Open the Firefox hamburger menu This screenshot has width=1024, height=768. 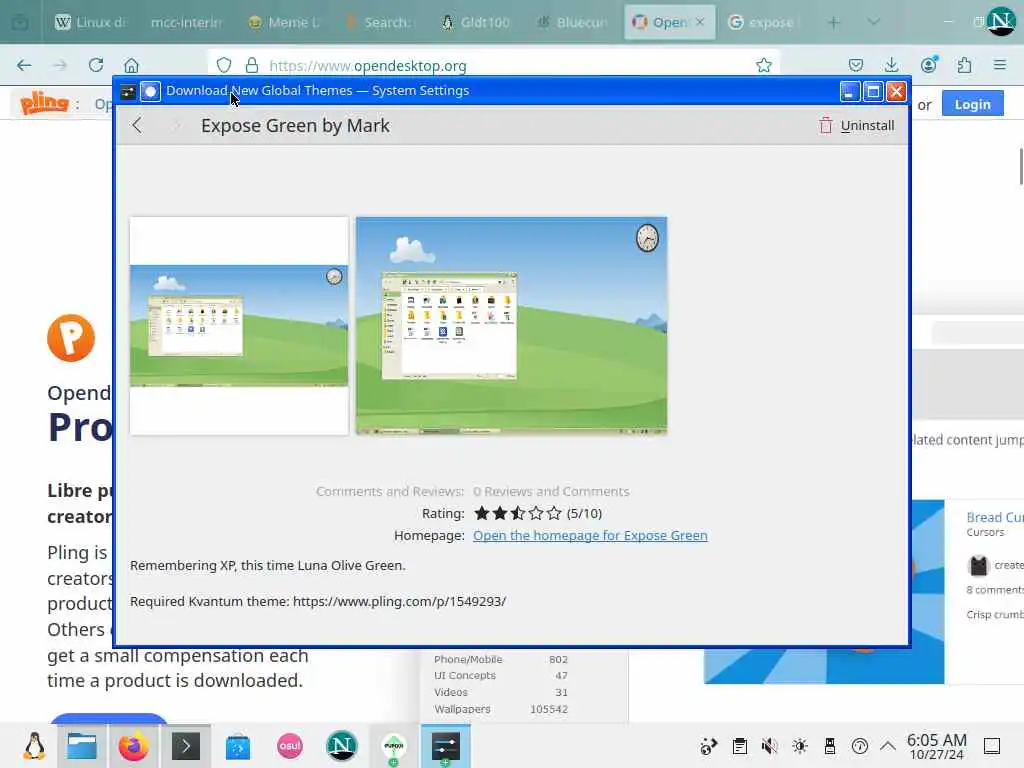click(1000, 65)
